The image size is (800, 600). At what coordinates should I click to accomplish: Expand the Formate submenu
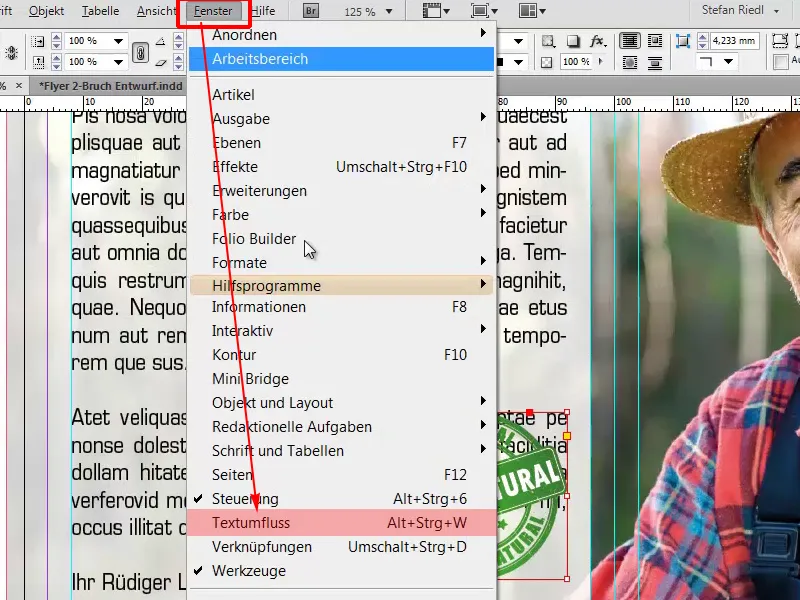click(341, 263)
